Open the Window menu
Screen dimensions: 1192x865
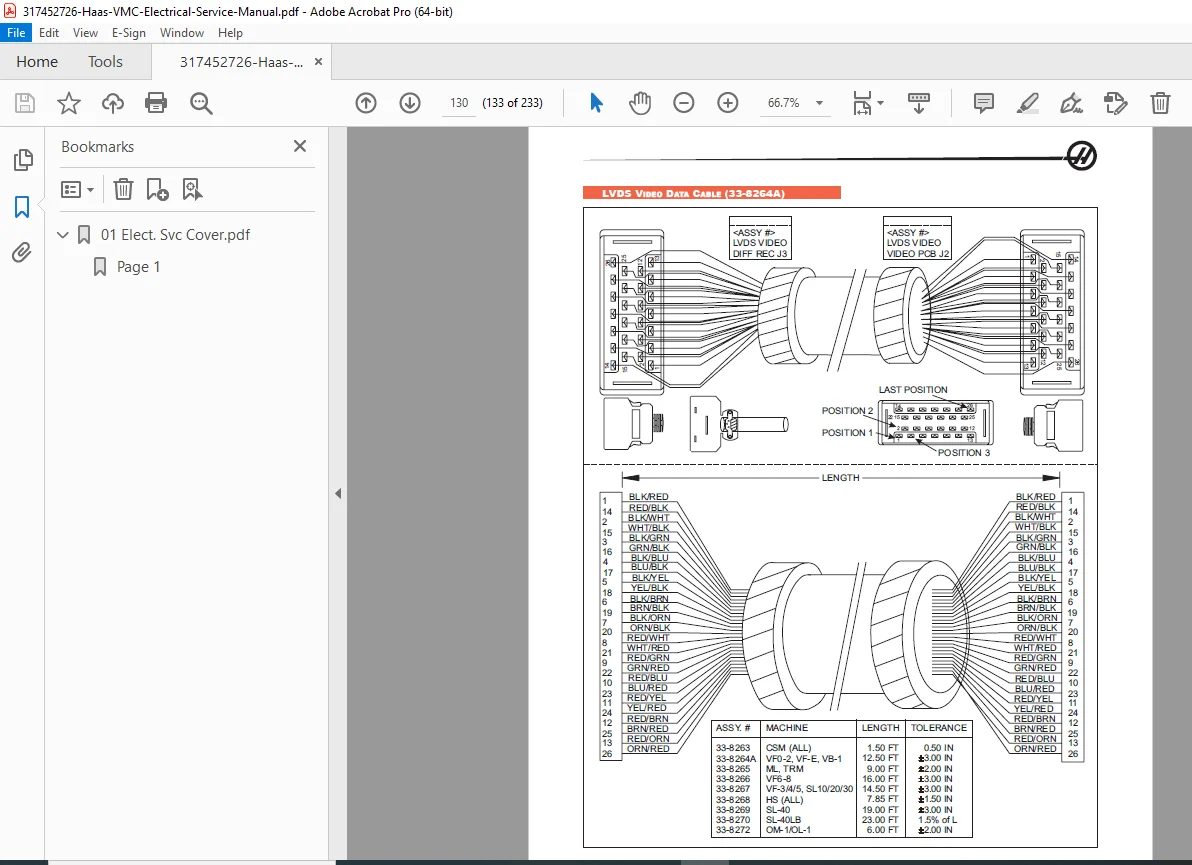[x=182, y=33]
